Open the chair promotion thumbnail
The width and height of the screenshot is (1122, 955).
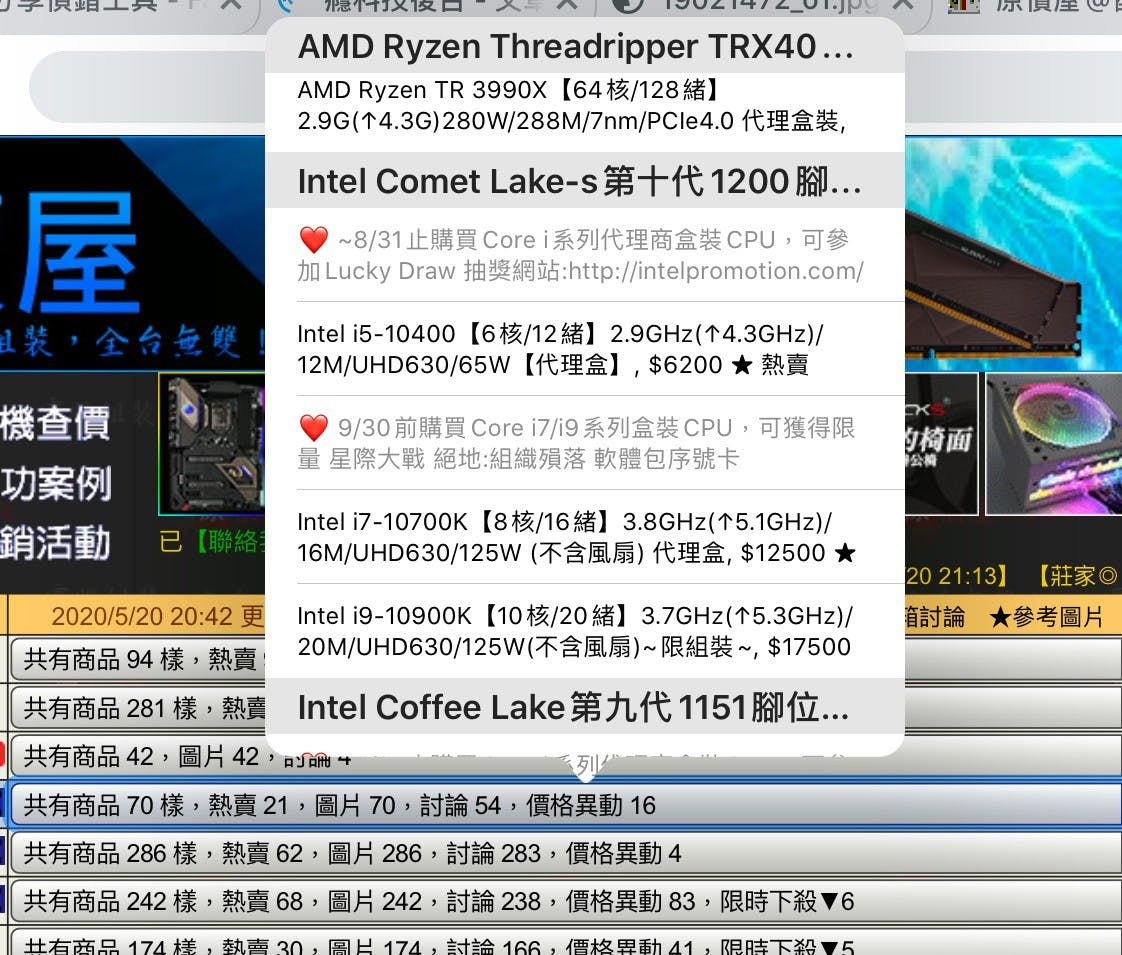[x=941, y=444]
